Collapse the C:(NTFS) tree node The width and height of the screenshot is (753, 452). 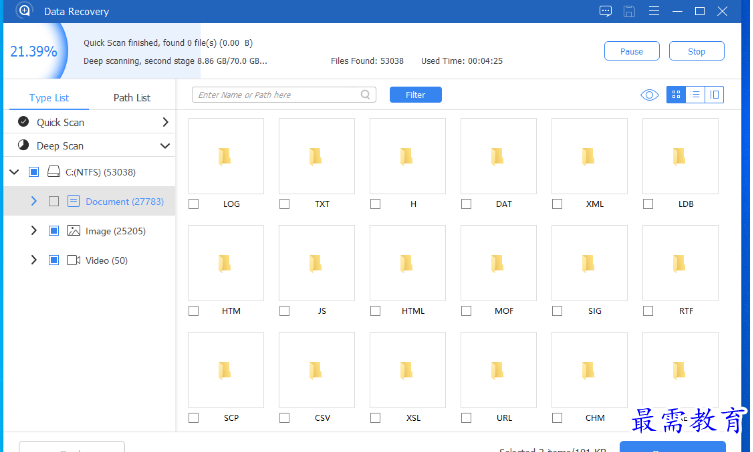click(14, 171)
